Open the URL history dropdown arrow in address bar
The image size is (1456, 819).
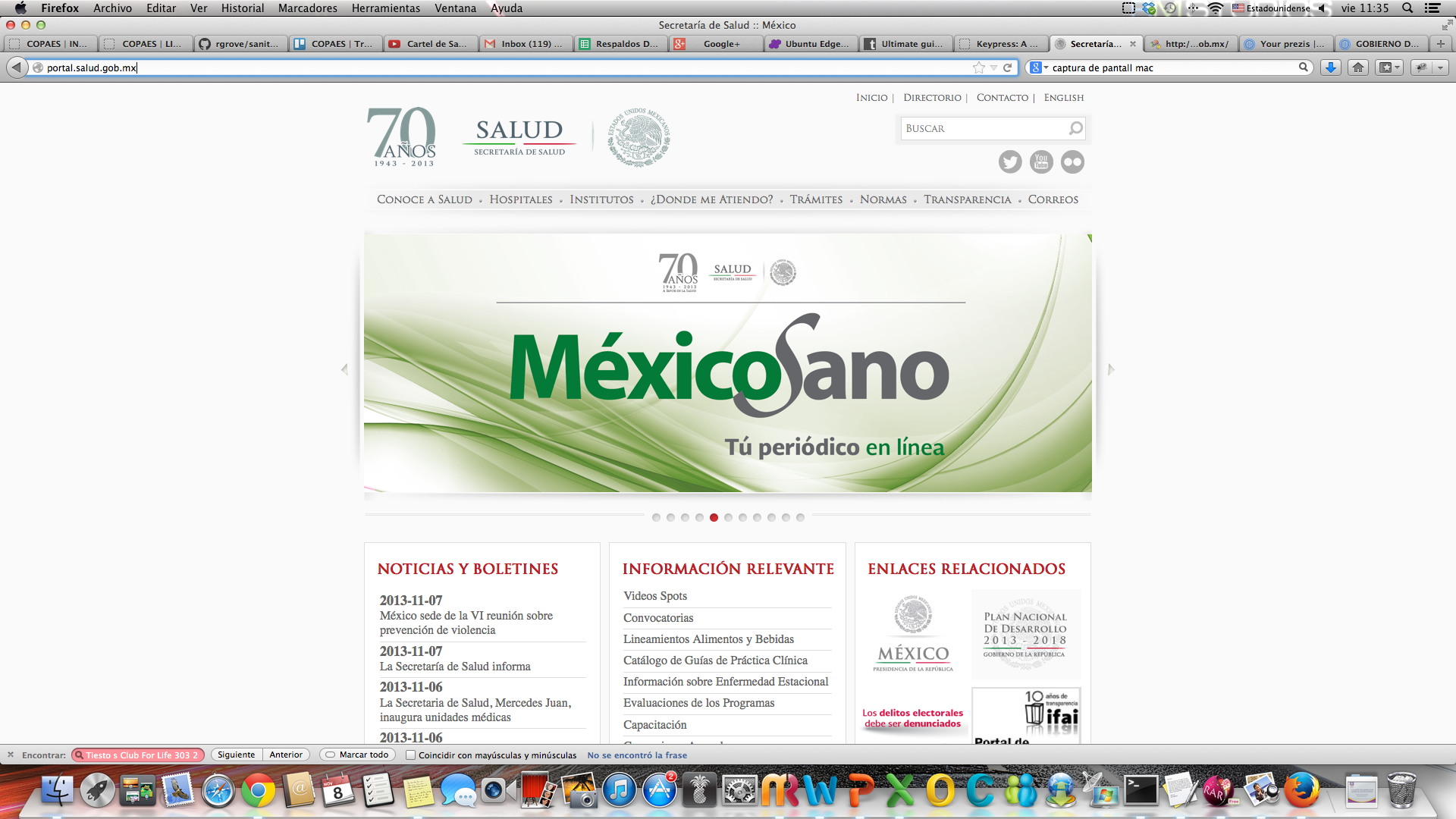[993, 67]
